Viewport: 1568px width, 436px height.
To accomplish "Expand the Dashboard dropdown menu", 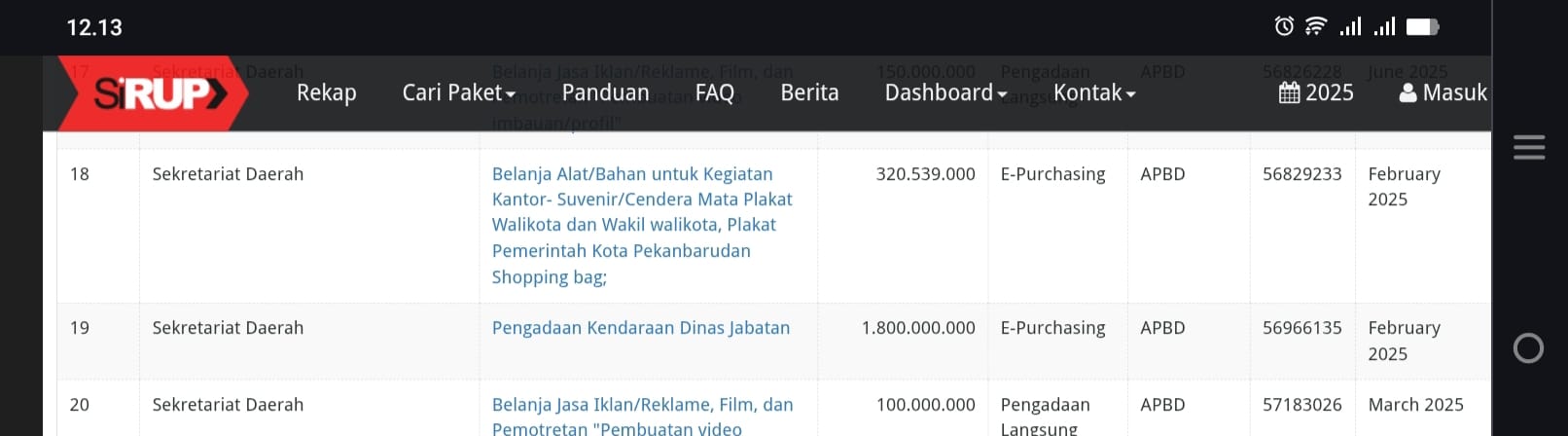I will pyautogui.click(x=945, y=92).
